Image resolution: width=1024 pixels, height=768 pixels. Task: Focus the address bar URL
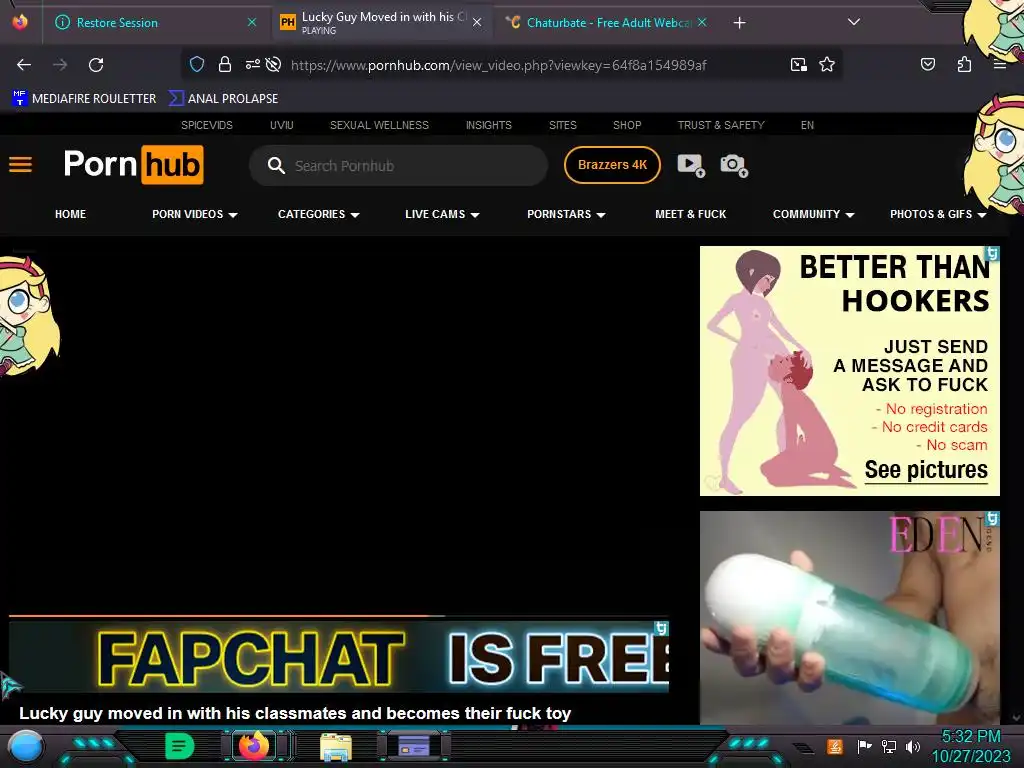click(x=499, y=65)
